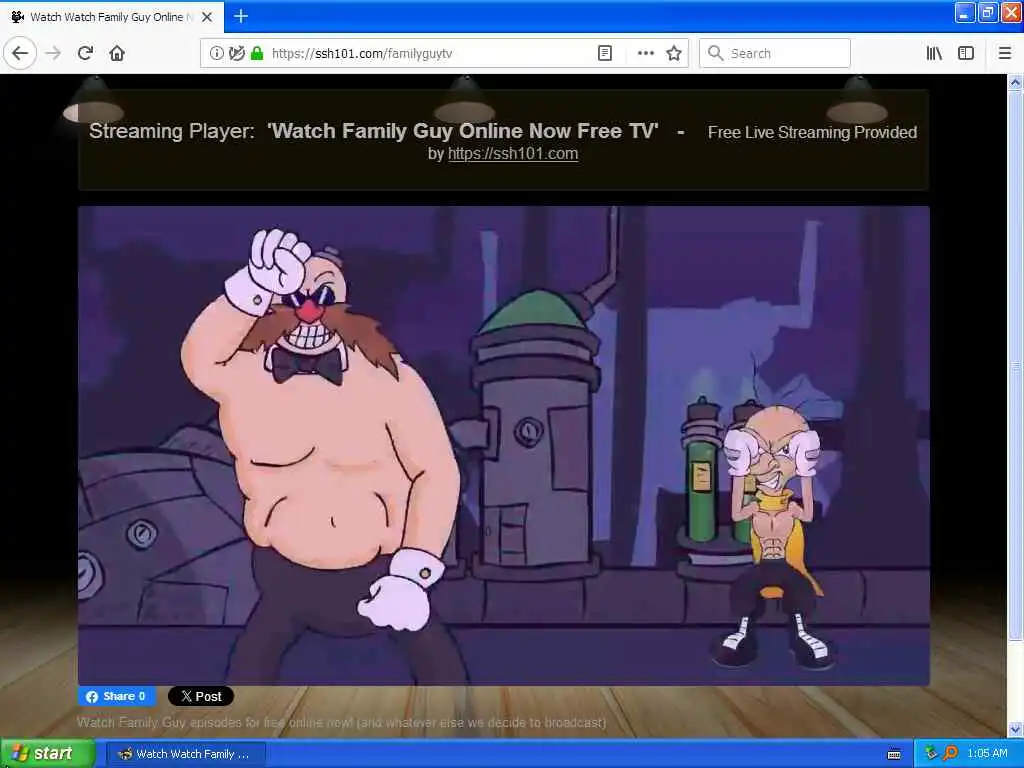Open the Library bookshelf icon
Viewport: 1024px width, 768px height.
click(x=934, y=53)
